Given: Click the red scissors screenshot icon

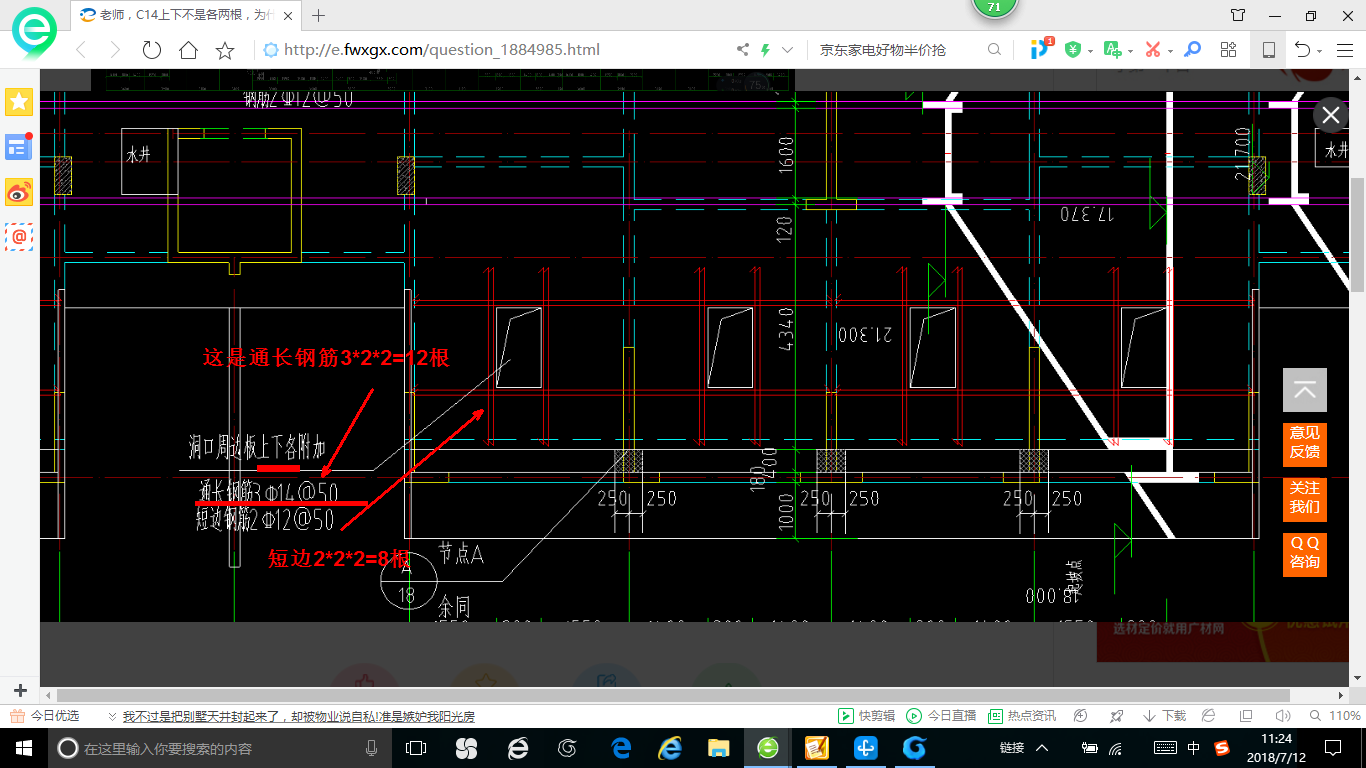Looking at the screenshot, I should point(1153,50).
